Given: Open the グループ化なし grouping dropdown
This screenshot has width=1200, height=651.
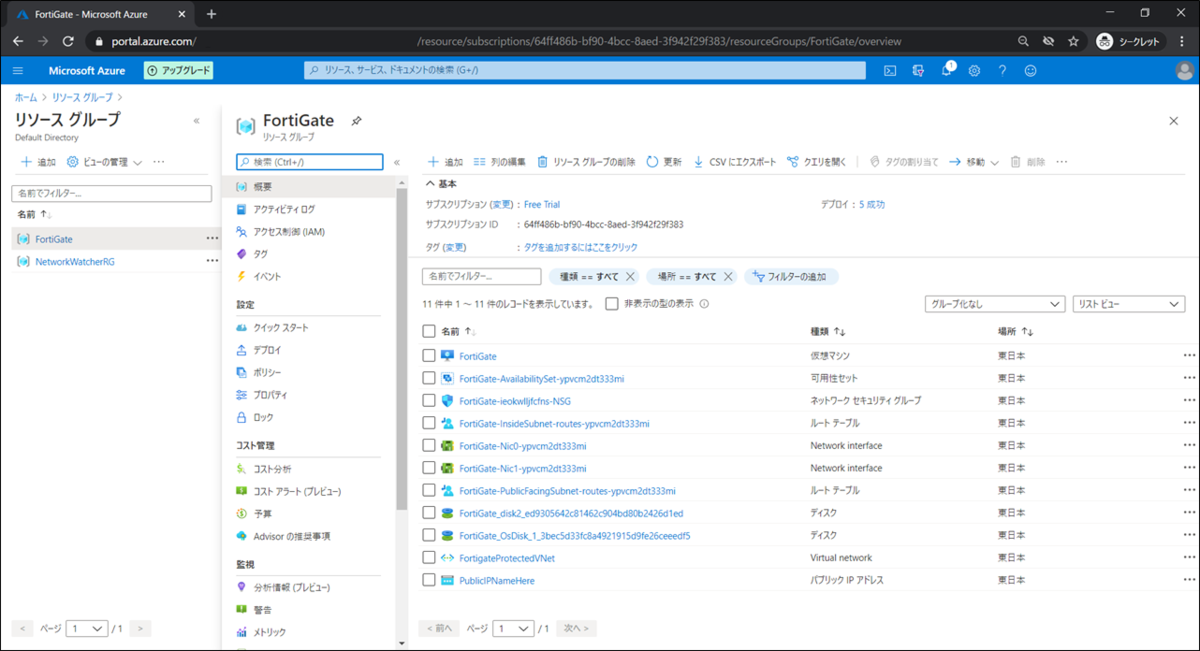Looking at the screenshot, I should coord(995,304).
